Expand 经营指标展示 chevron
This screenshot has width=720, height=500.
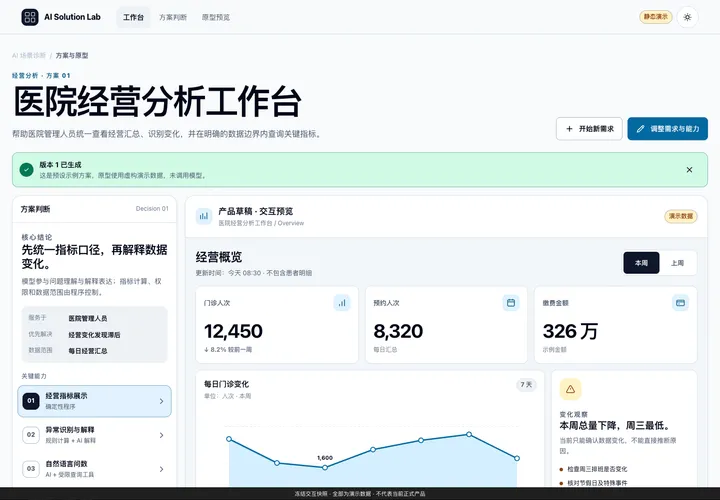pos(161,401)
